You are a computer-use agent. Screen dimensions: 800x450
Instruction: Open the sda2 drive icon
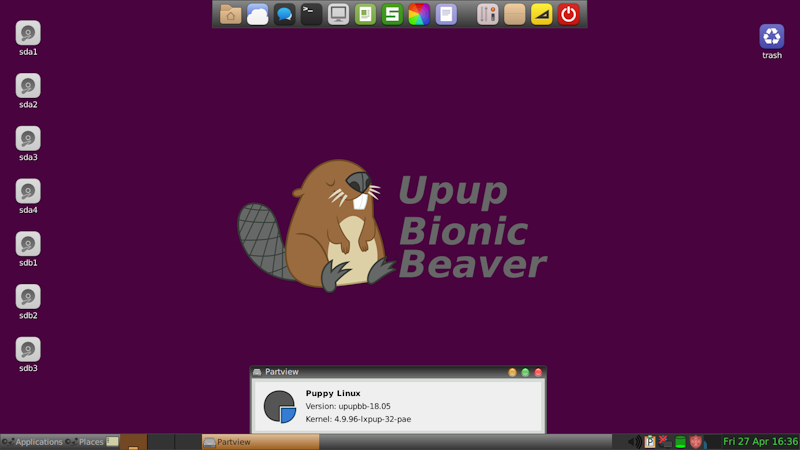(28, 90)
